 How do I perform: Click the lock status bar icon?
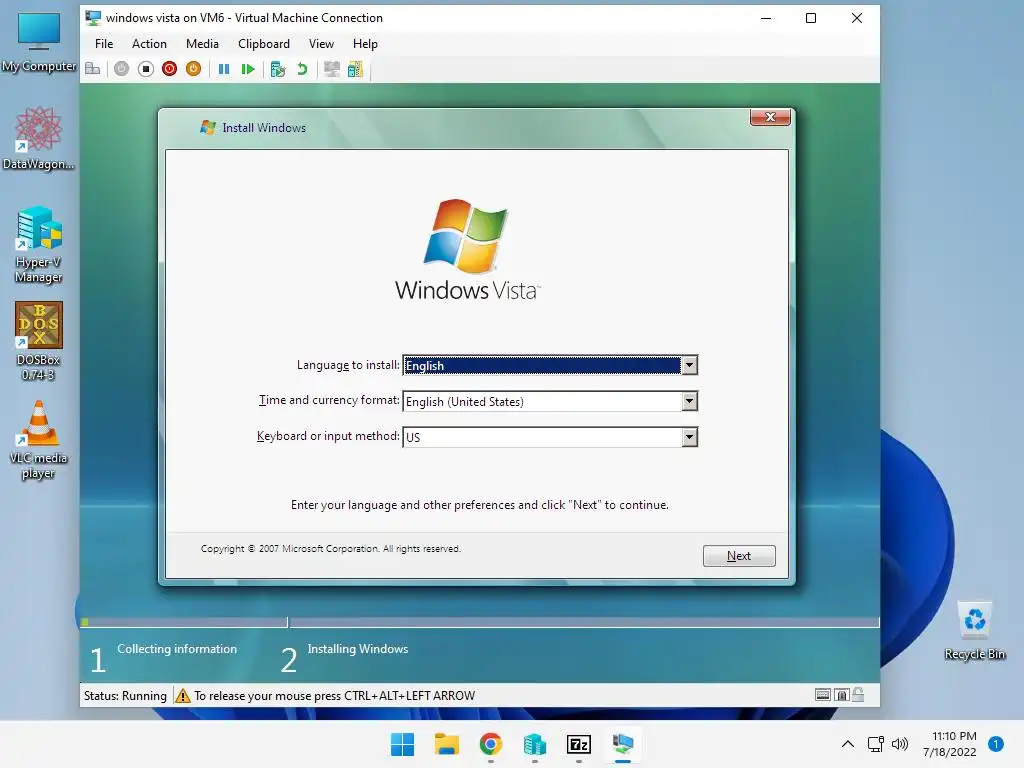coord(857,695)
